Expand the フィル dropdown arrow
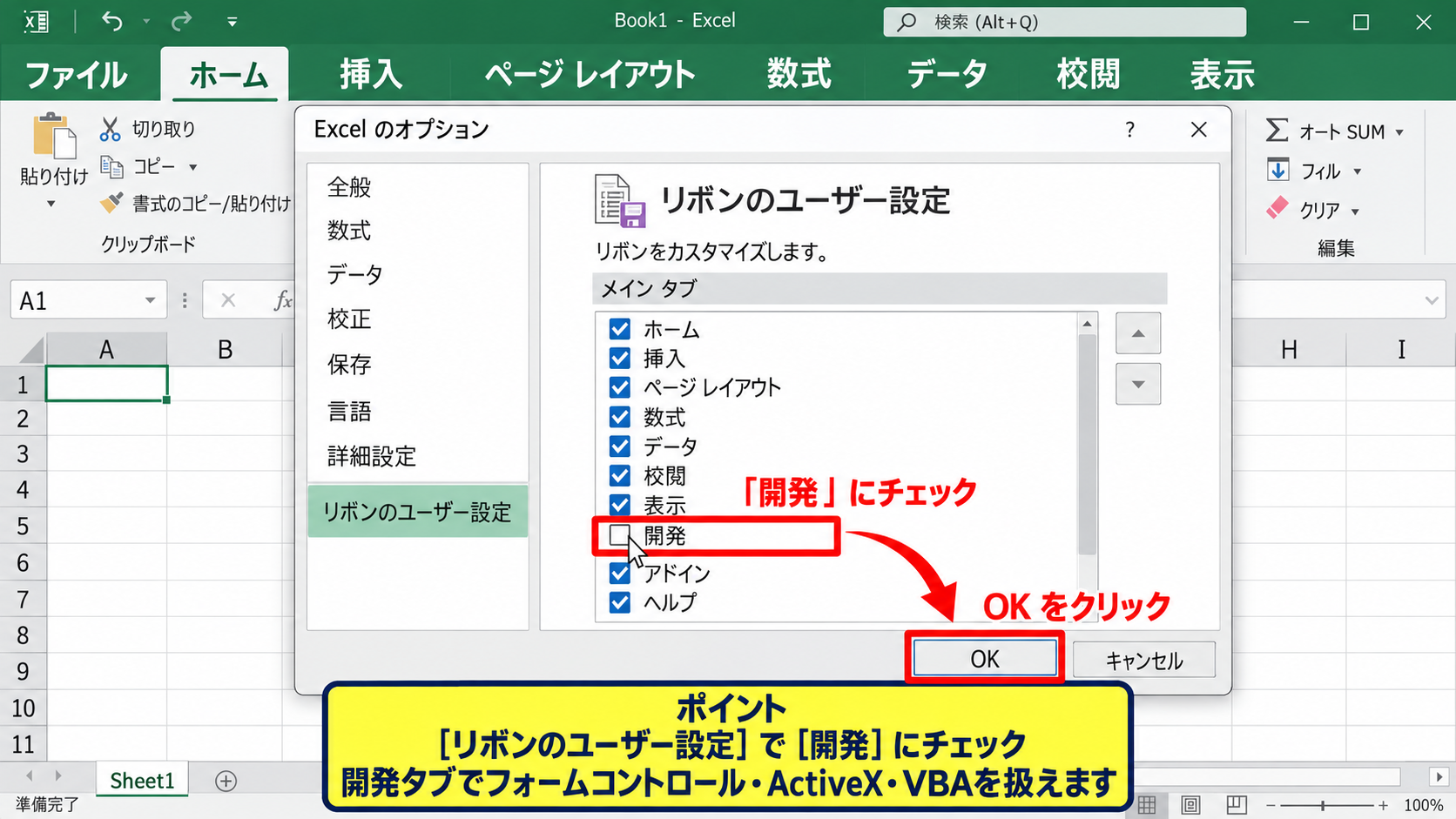The image size is (1456, 819). pos(1357,171)
